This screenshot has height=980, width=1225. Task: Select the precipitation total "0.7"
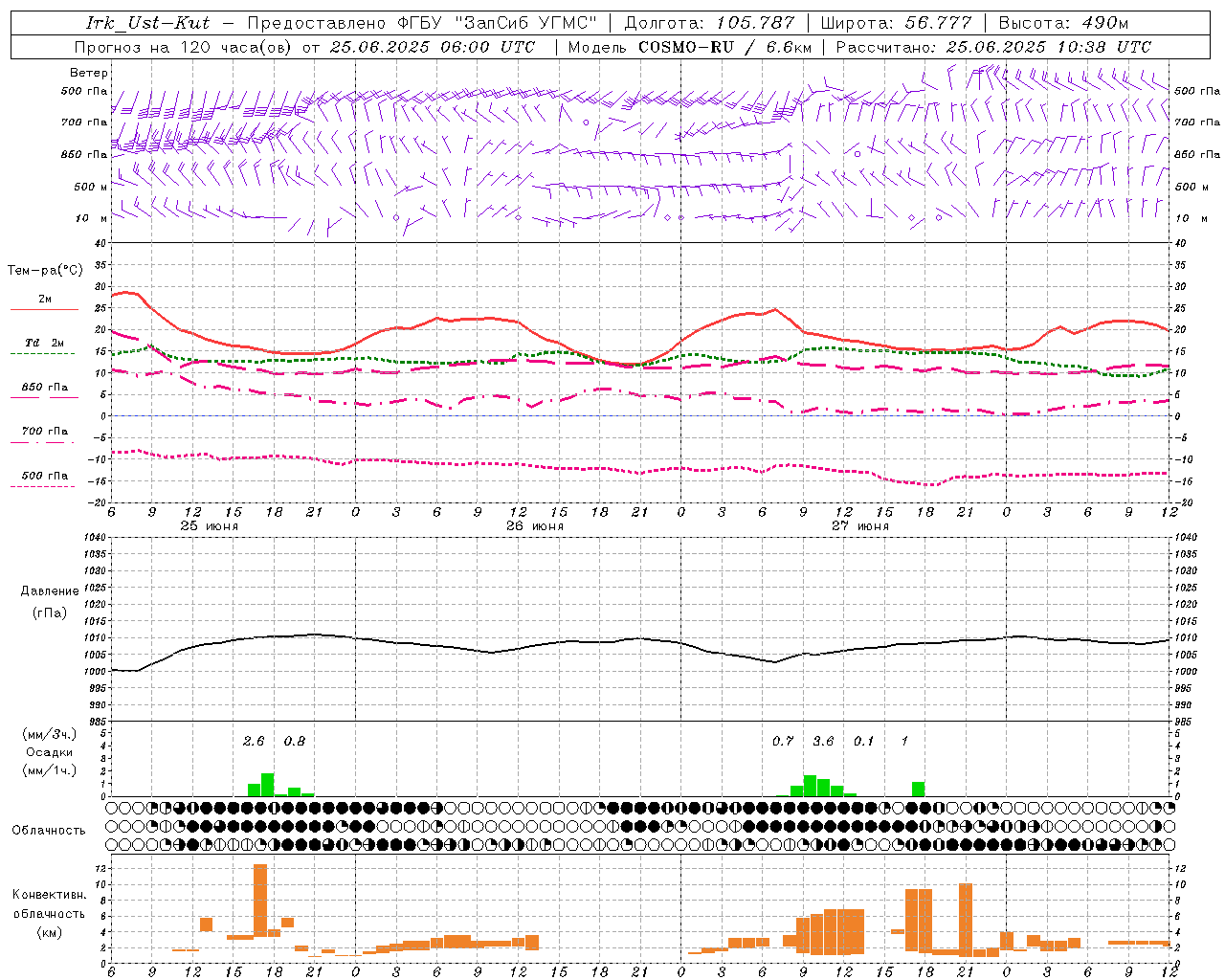tap(783, 741)
